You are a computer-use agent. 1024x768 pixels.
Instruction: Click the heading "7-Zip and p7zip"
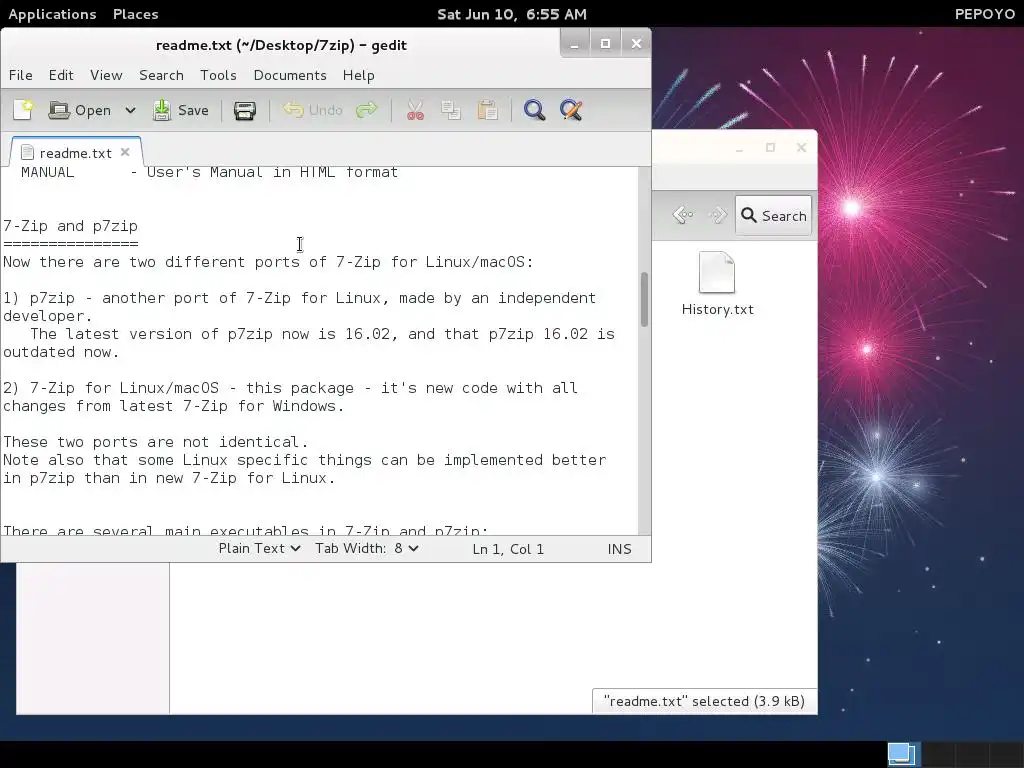(x=71, y=226)
